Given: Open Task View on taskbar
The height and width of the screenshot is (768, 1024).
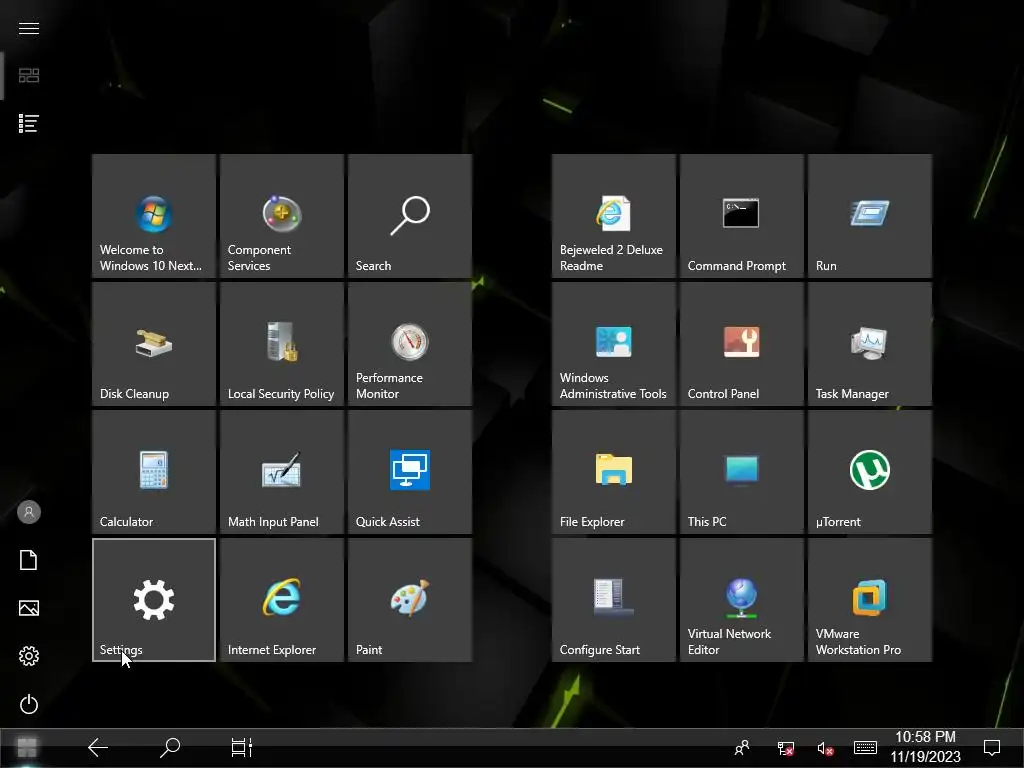Looking at the screenshot, I should point(242,747).
